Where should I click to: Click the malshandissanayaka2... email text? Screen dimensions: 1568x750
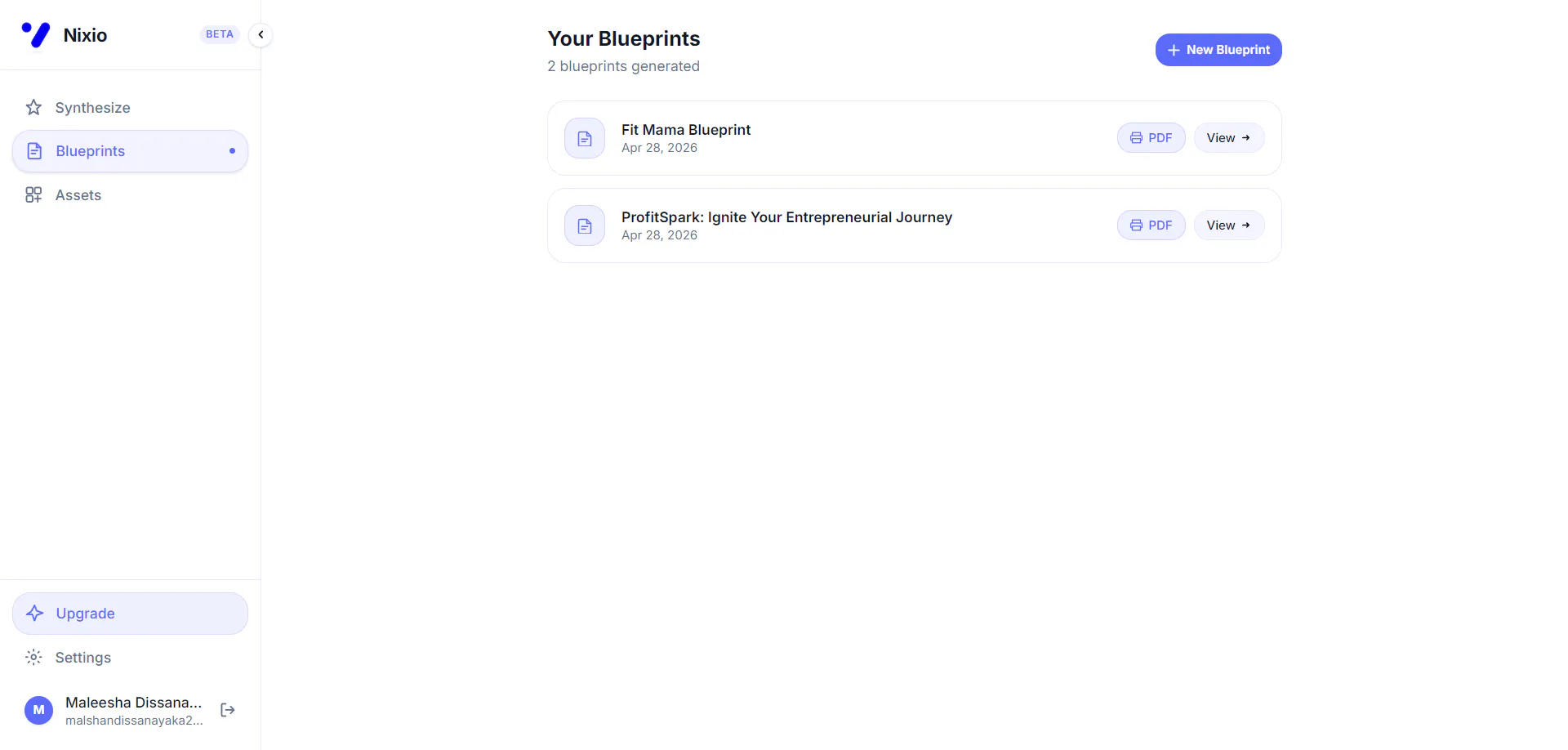(134, 721)
